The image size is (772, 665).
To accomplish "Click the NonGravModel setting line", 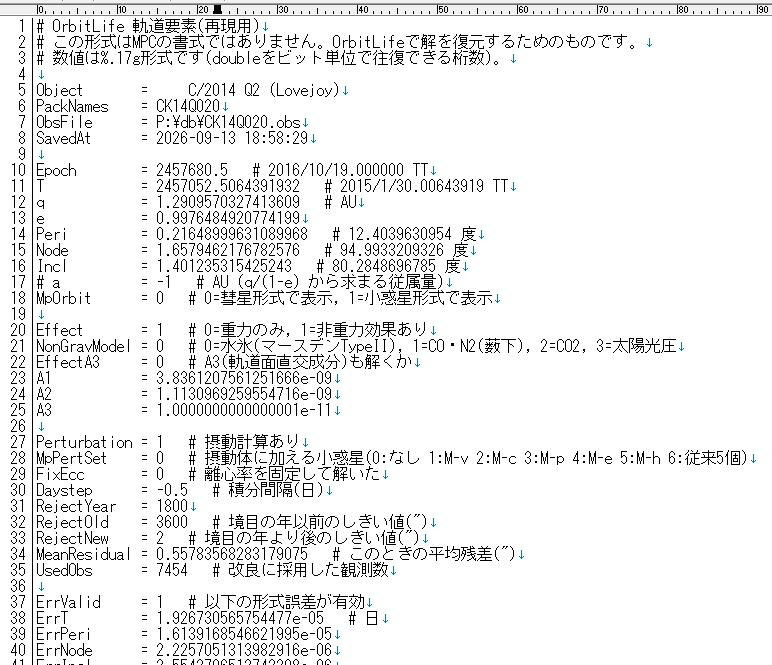I will coord(360,346).
